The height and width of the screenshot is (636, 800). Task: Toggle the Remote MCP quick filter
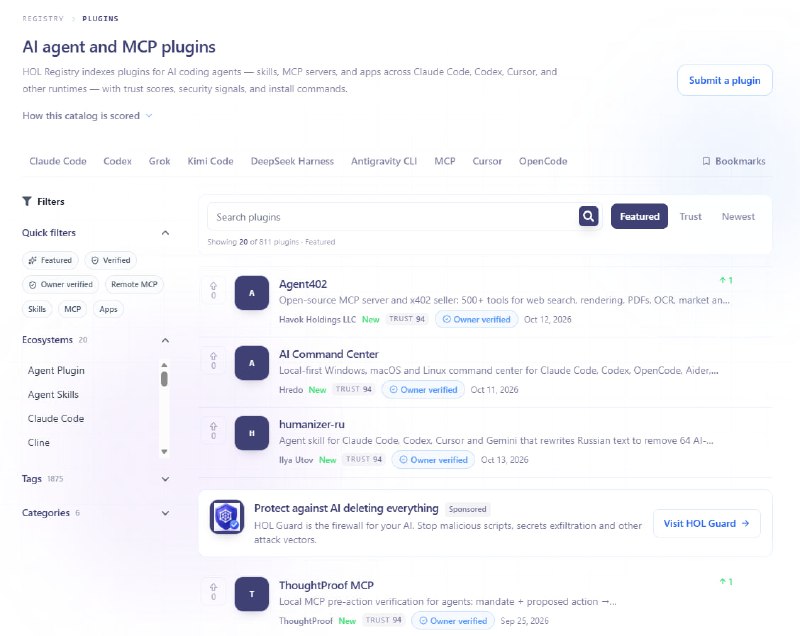(x=134, y=284)
